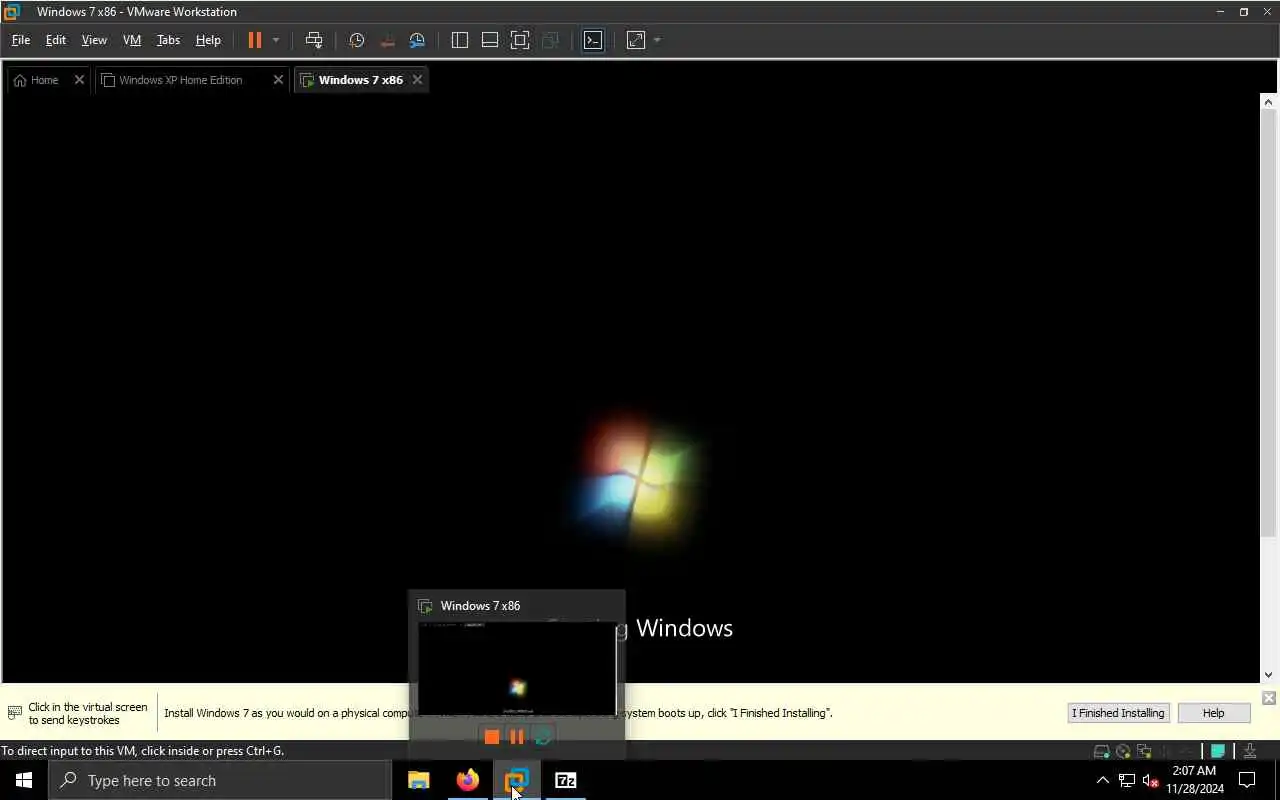Show the console view icon

(593, 40)
